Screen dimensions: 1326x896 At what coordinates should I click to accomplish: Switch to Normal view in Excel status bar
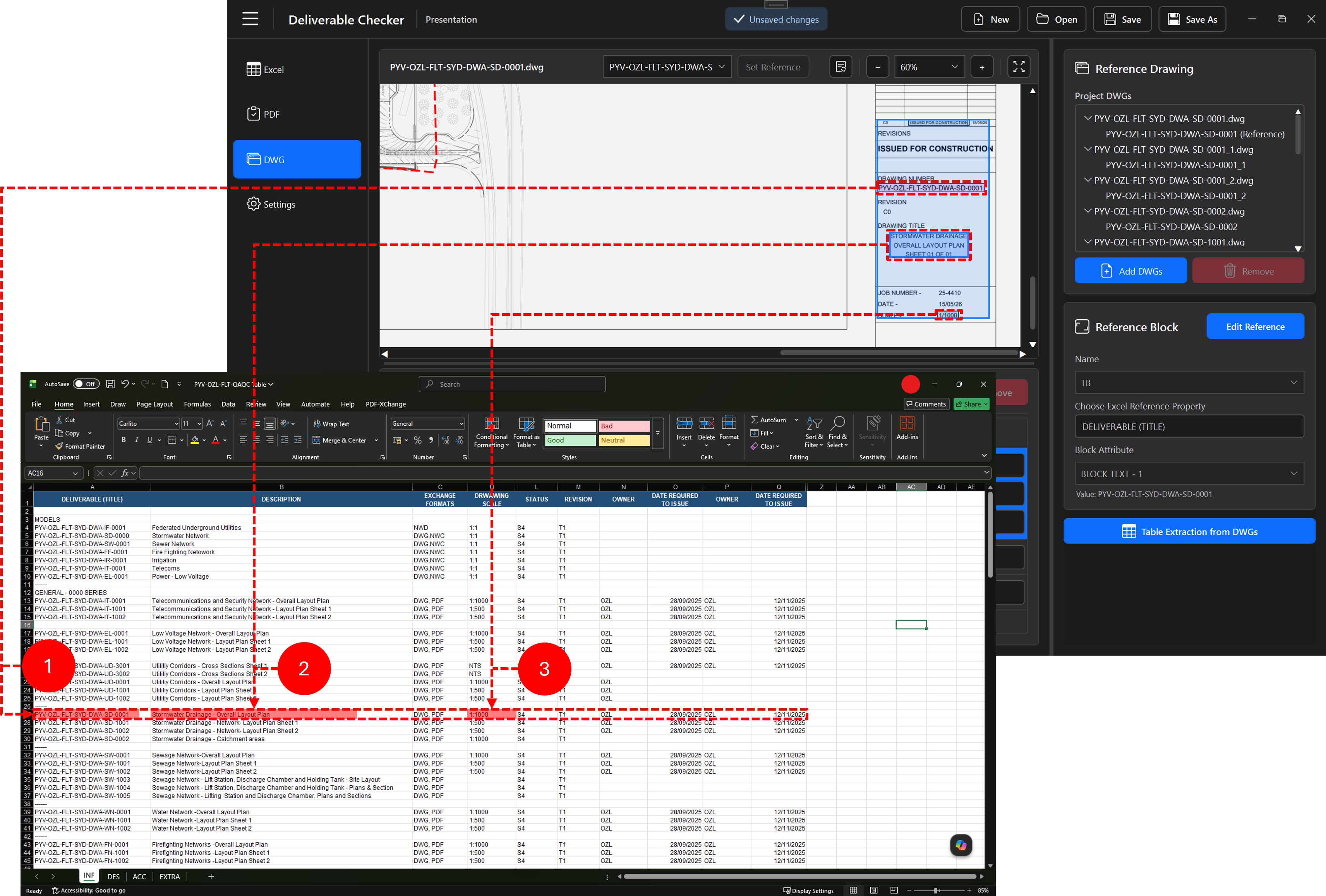pyautogui.click(x=853, y=890)
